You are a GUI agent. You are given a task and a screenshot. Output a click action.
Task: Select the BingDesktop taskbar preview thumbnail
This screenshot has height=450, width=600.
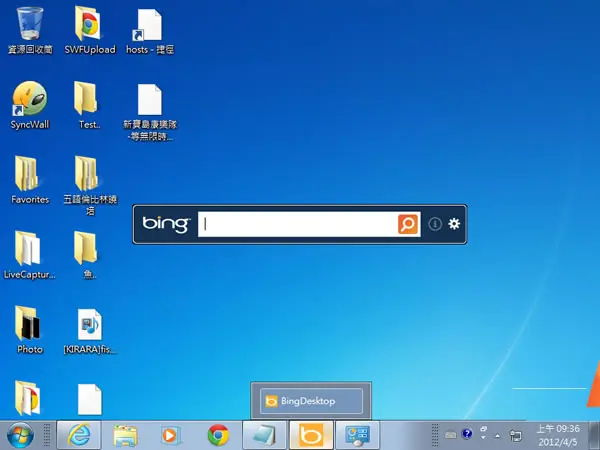click(x=311, y=401)
